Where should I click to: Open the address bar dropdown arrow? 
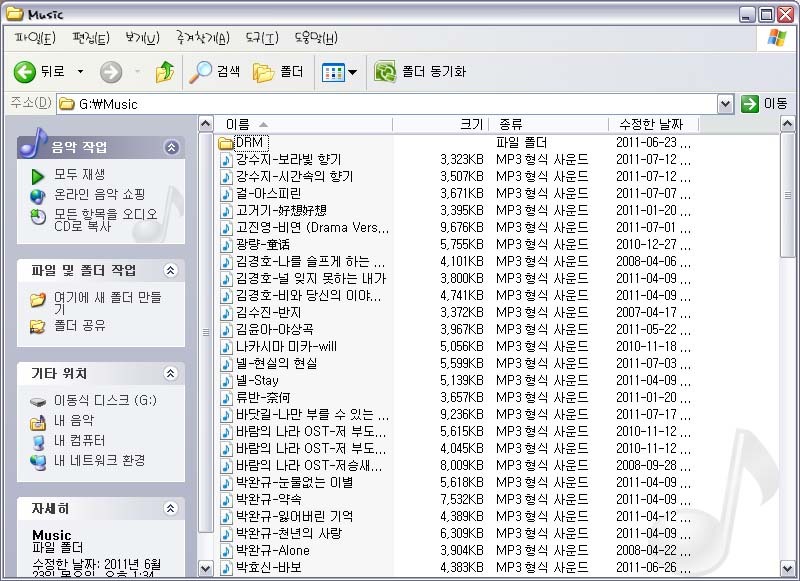click(726, 104)
